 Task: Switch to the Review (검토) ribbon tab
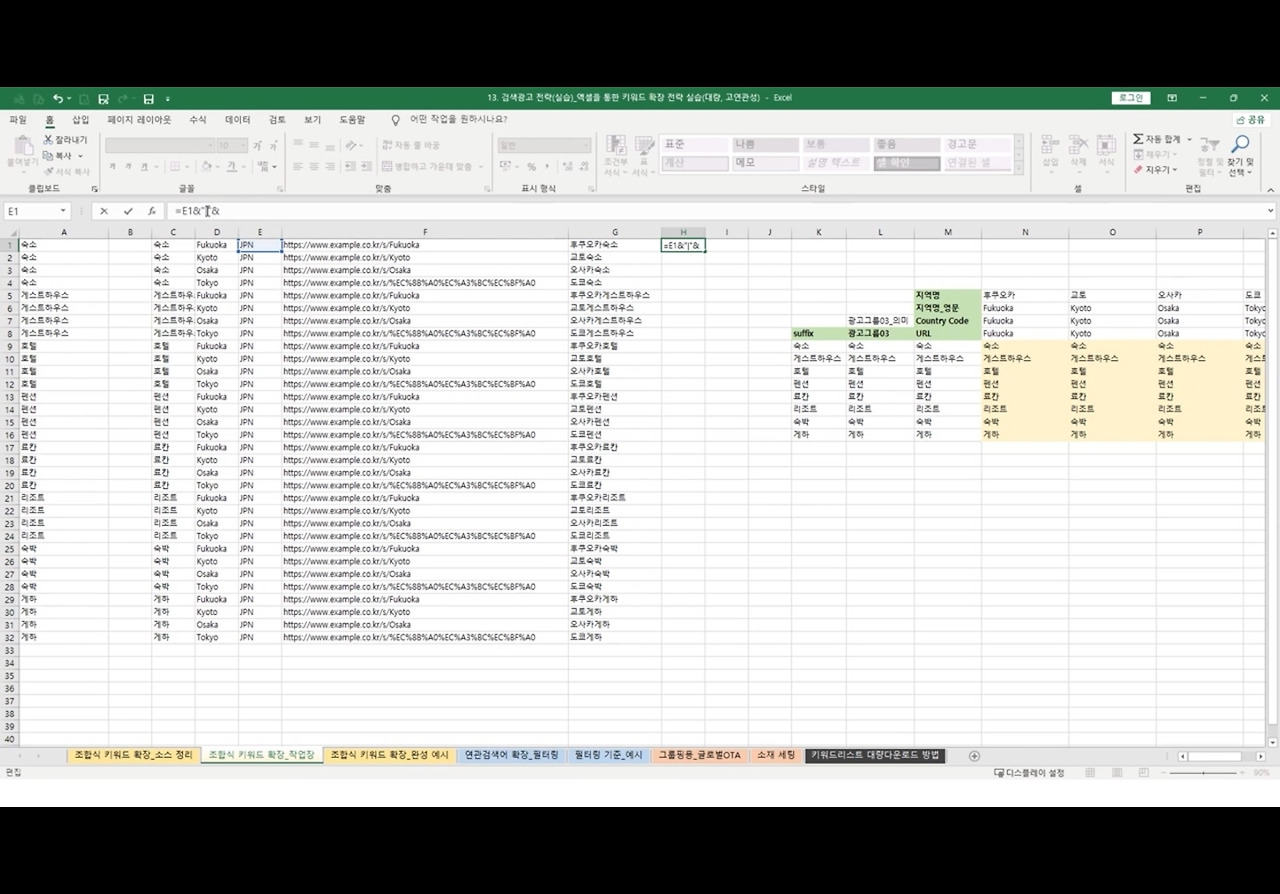click(x=278, y=120)
